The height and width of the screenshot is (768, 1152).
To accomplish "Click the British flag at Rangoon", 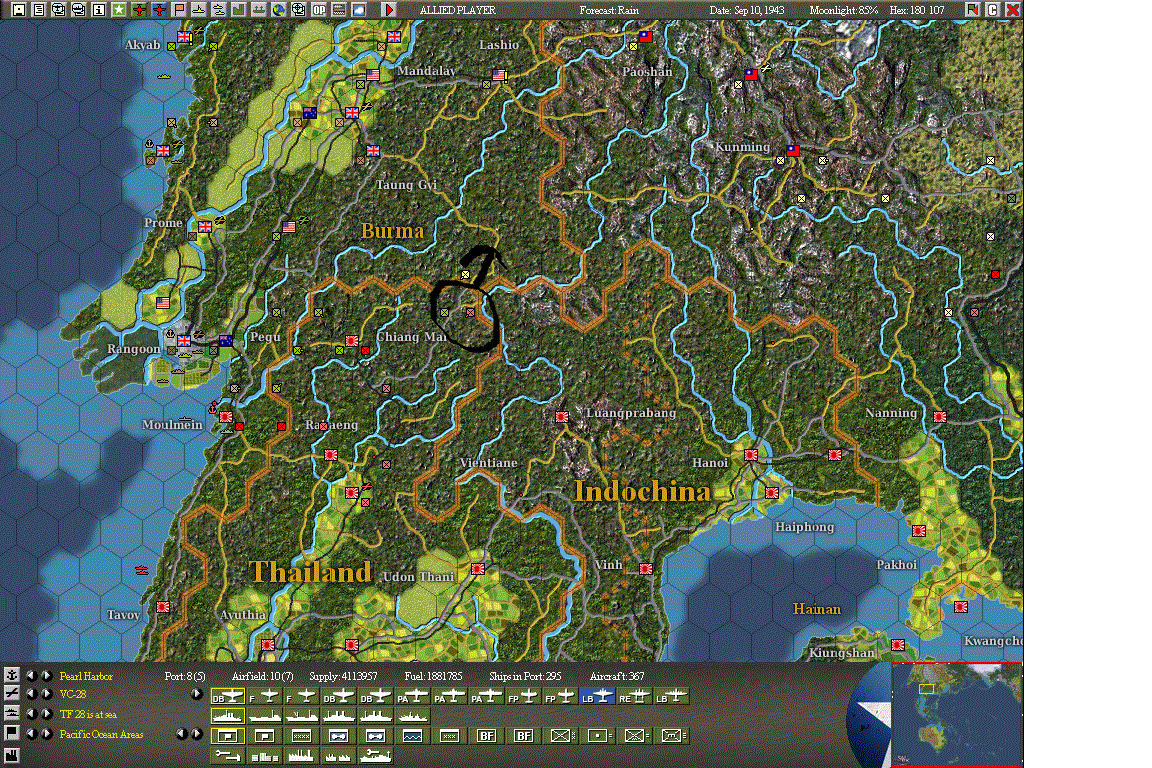I will tap(184, 340).
